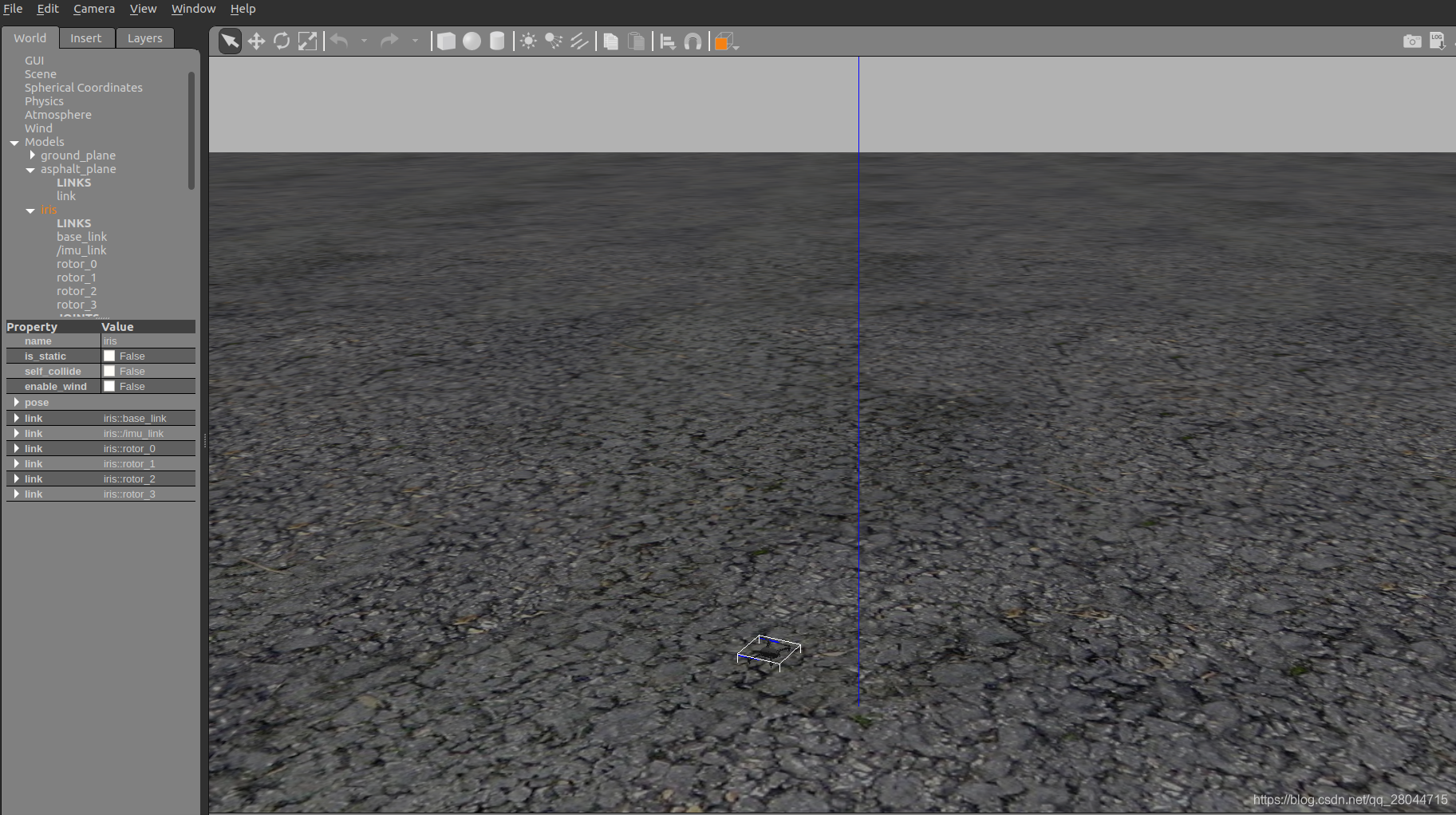The height and width of the screenshot is (815, 1456).
Task: Switch to the World tab
Action: (x=30, y=37)
